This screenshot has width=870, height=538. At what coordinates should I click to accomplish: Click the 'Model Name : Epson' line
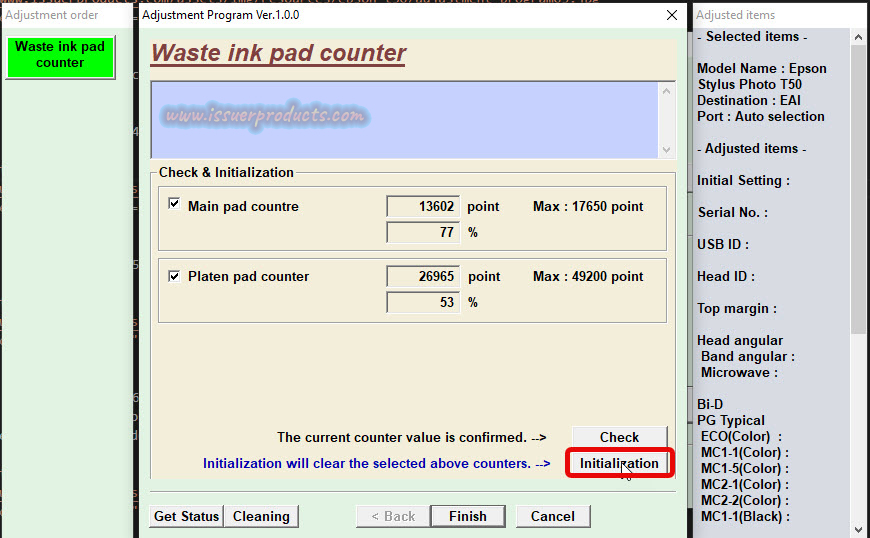click(x=761, y=68)
